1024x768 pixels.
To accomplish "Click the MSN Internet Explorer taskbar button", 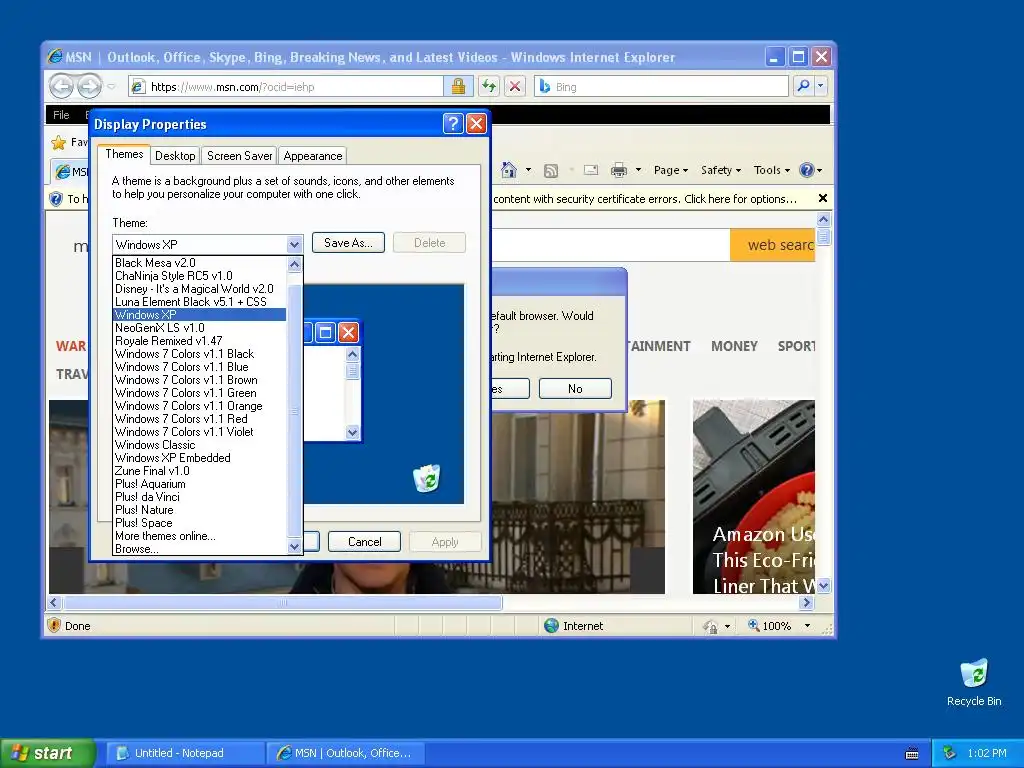I will point(345,753).
